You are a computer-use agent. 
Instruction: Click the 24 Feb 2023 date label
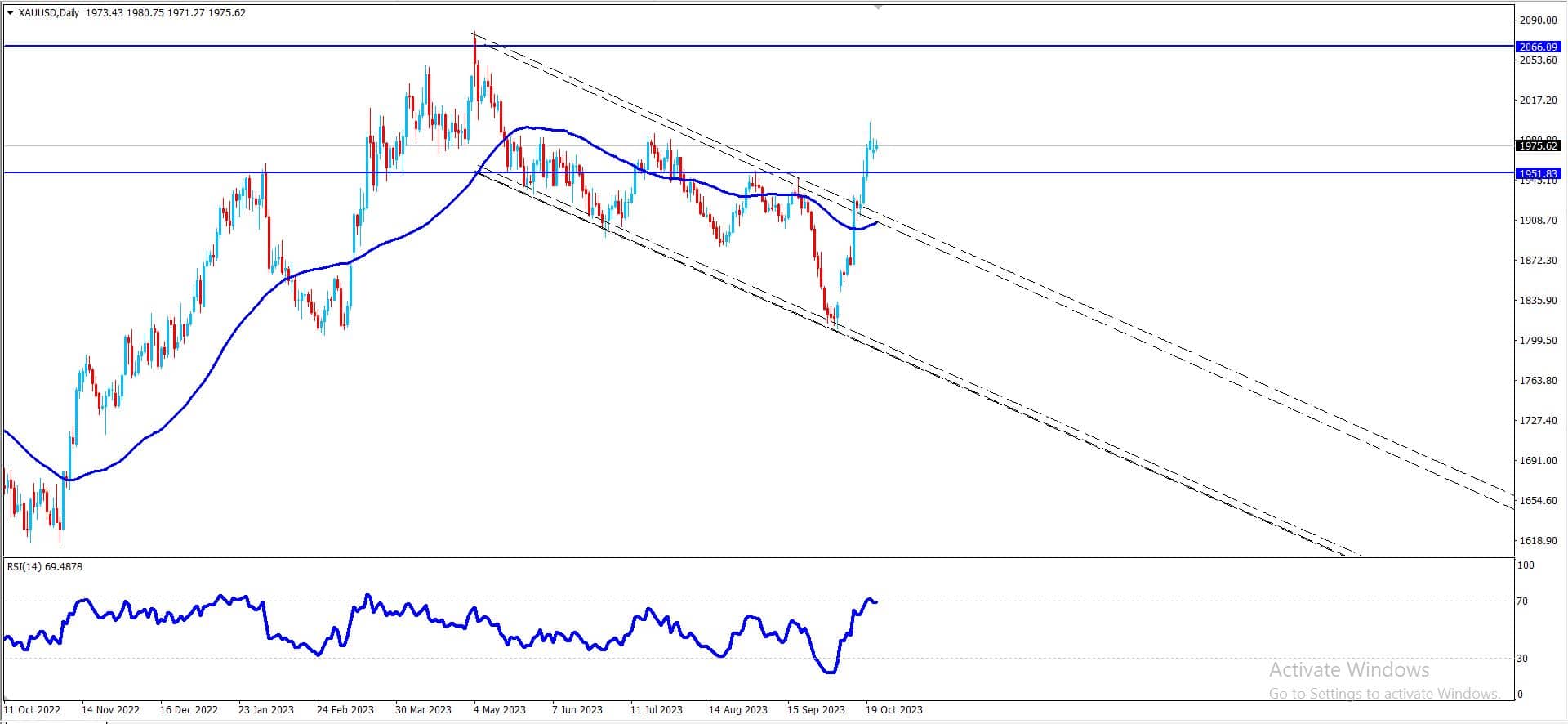[x=345, y=709]
